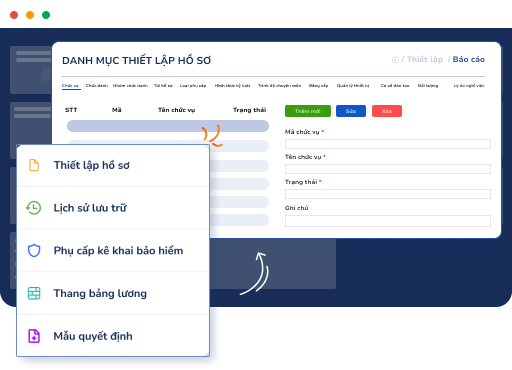Open the Cơ sở đào tạo tab
Image resolution: width=512 pixels, height=370 pixels.
[395, 86]
